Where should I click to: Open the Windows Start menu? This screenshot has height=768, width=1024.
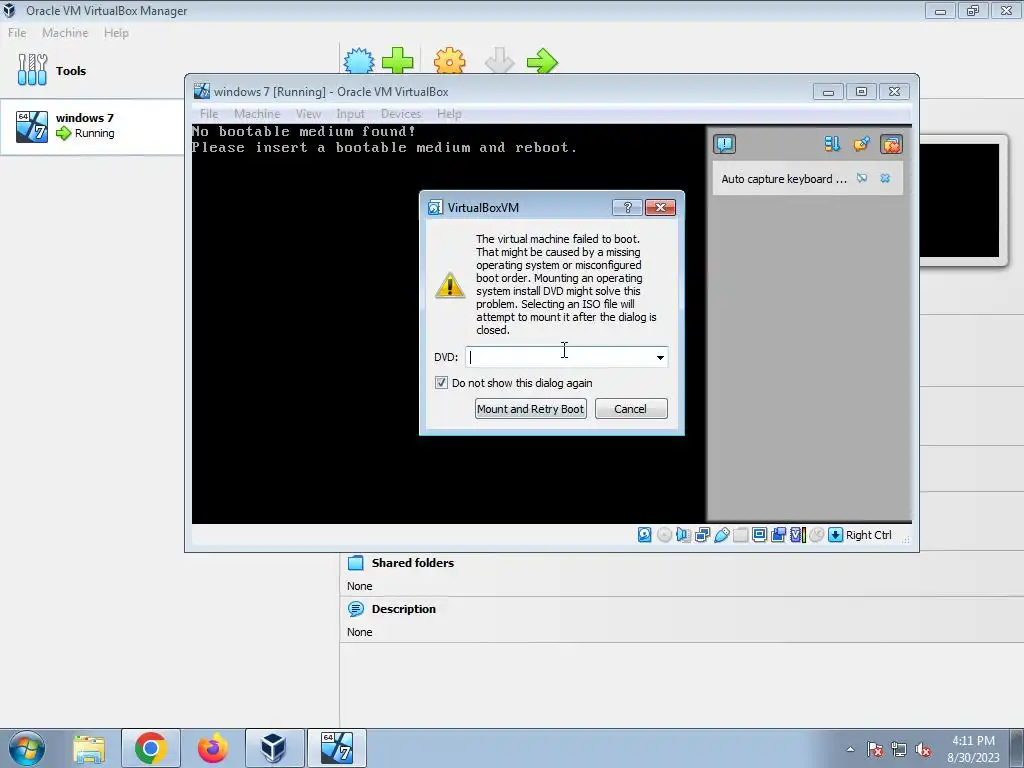point(27,748)
